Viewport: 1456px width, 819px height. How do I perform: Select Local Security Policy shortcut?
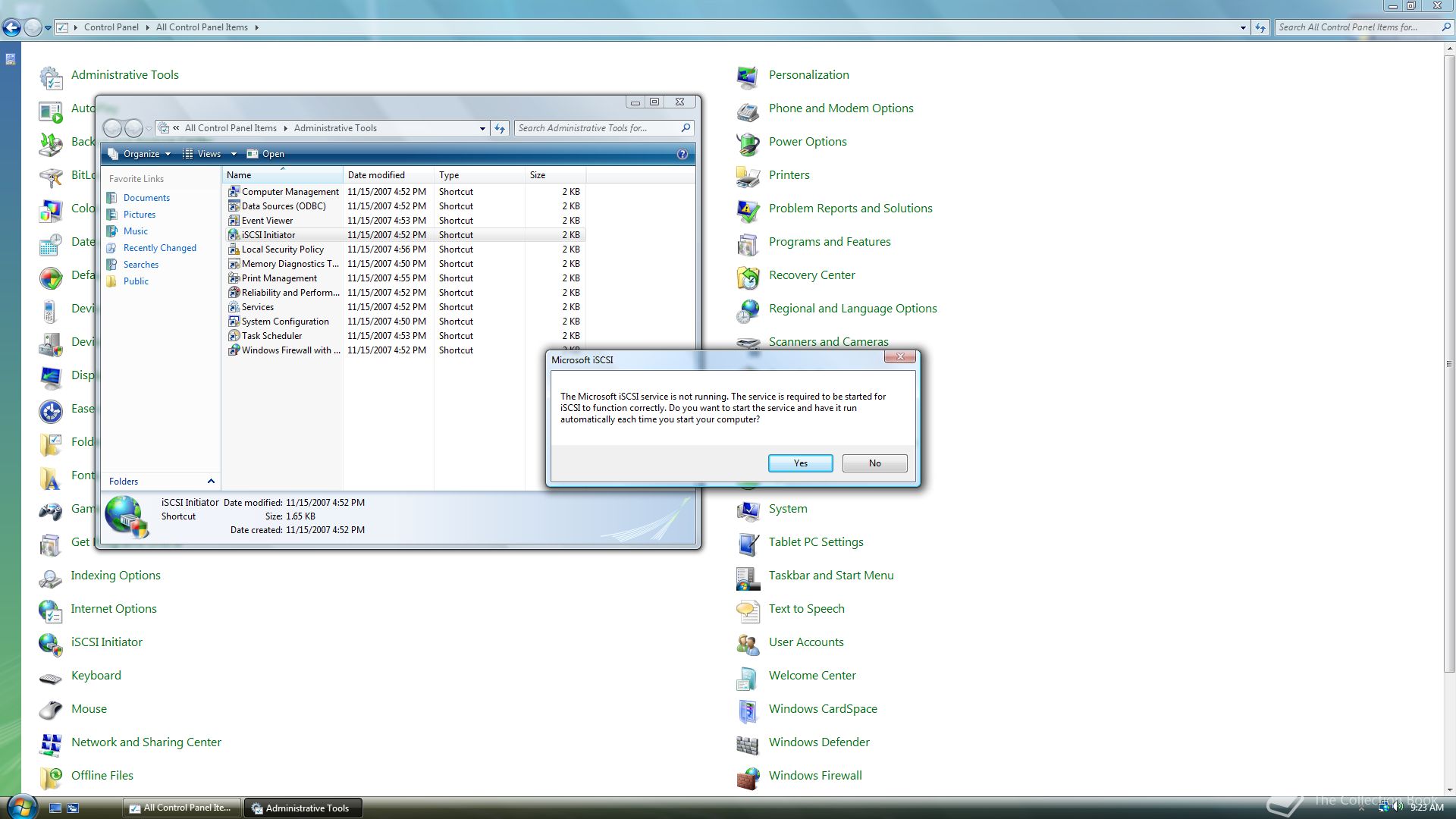(x=282, y=249)
